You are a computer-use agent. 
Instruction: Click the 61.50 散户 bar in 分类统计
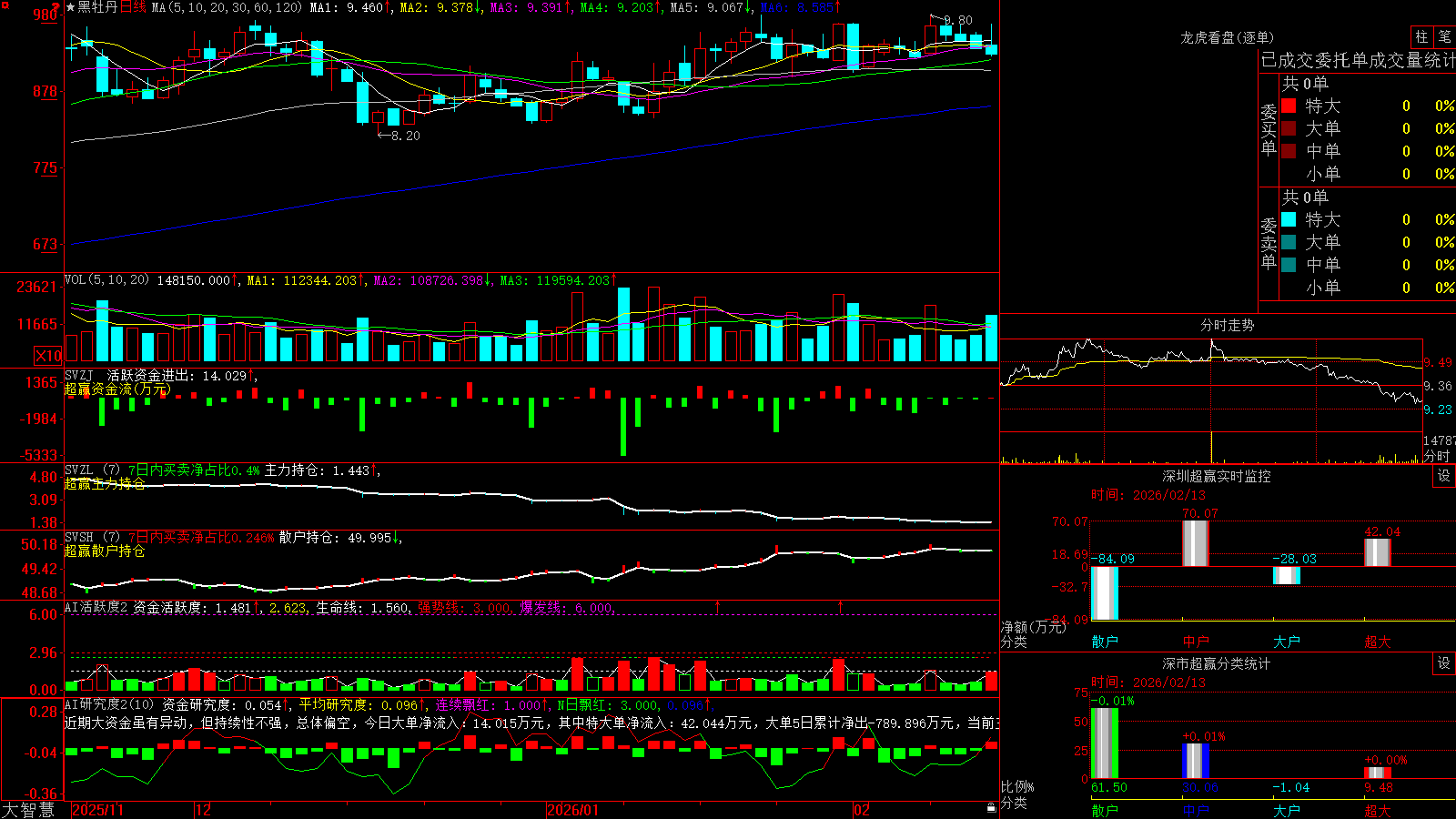[1104, 743]
